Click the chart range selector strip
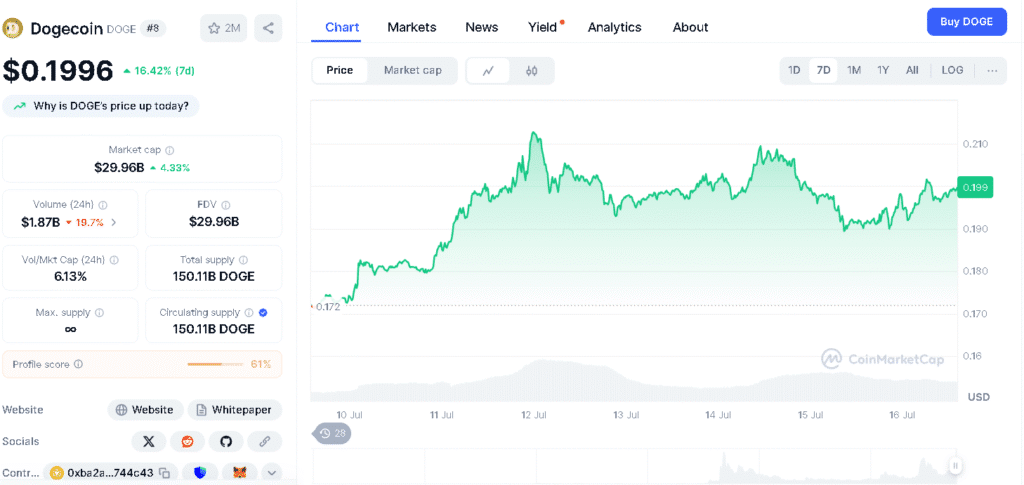Image resolution: width=1024 pixels, height=485 pixels. [x=633, y=465]
